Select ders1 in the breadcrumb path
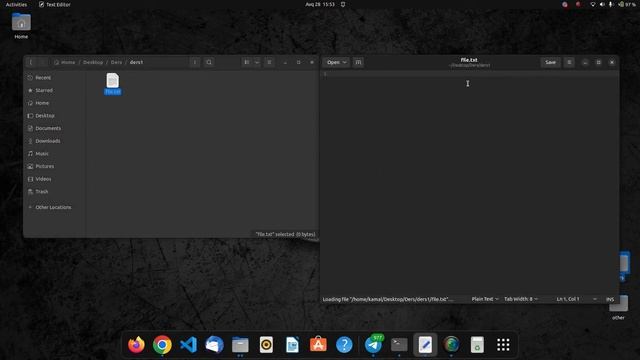Viewport: 640px width, 360px height. tap(136, 62)
